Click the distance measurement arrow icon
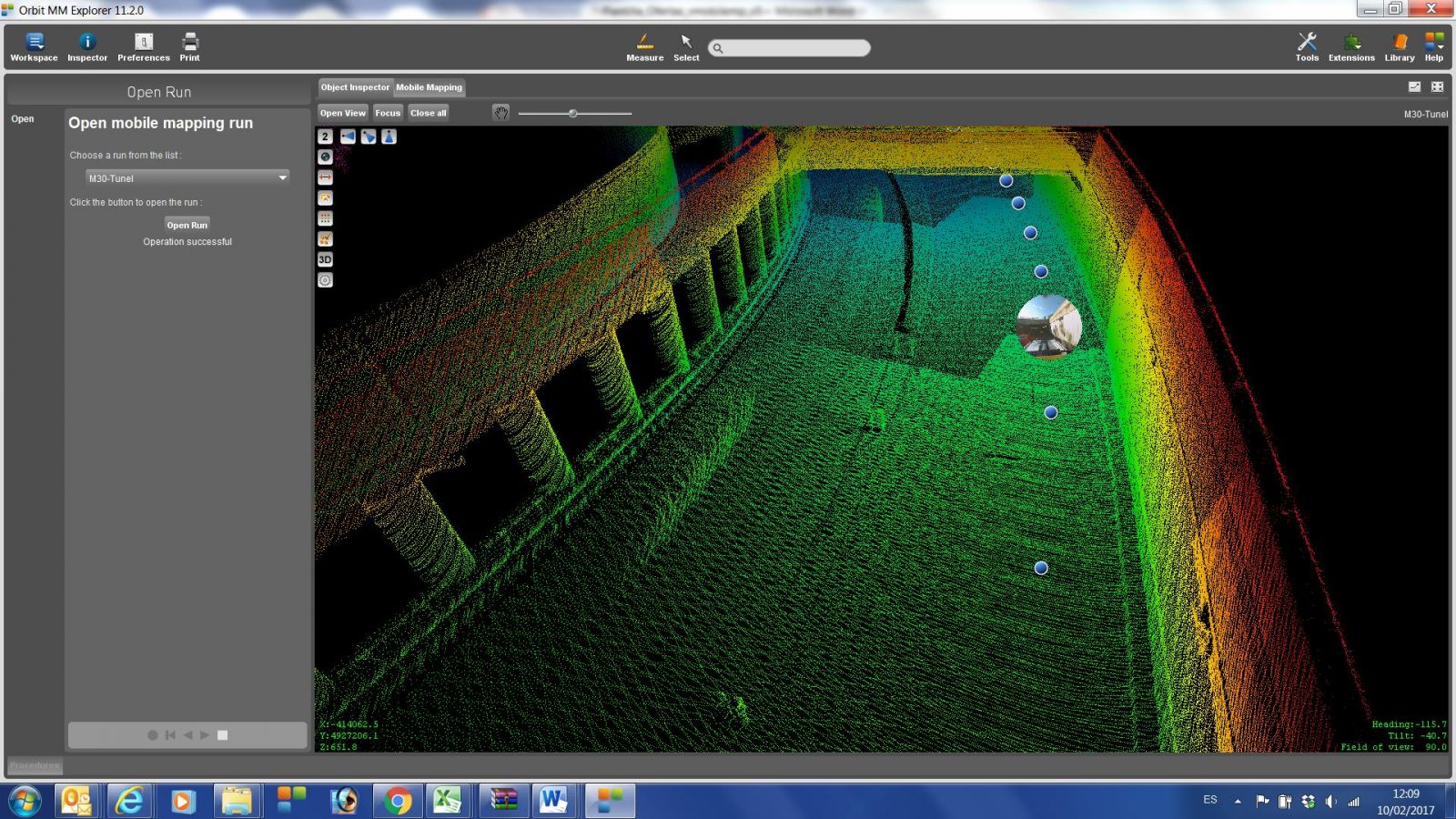The width and height of the screenshot is (1456, 819). (x=325, y=177)
